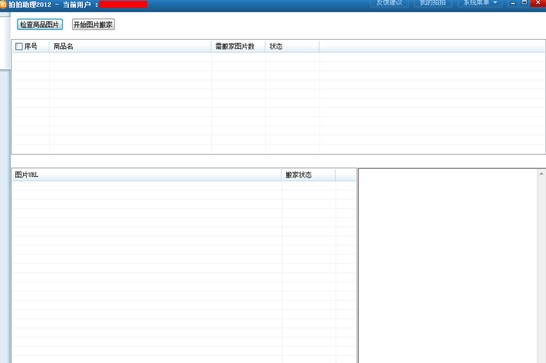
Task: Click the 检查商品图片 button
Action: (x=40, y=24)
